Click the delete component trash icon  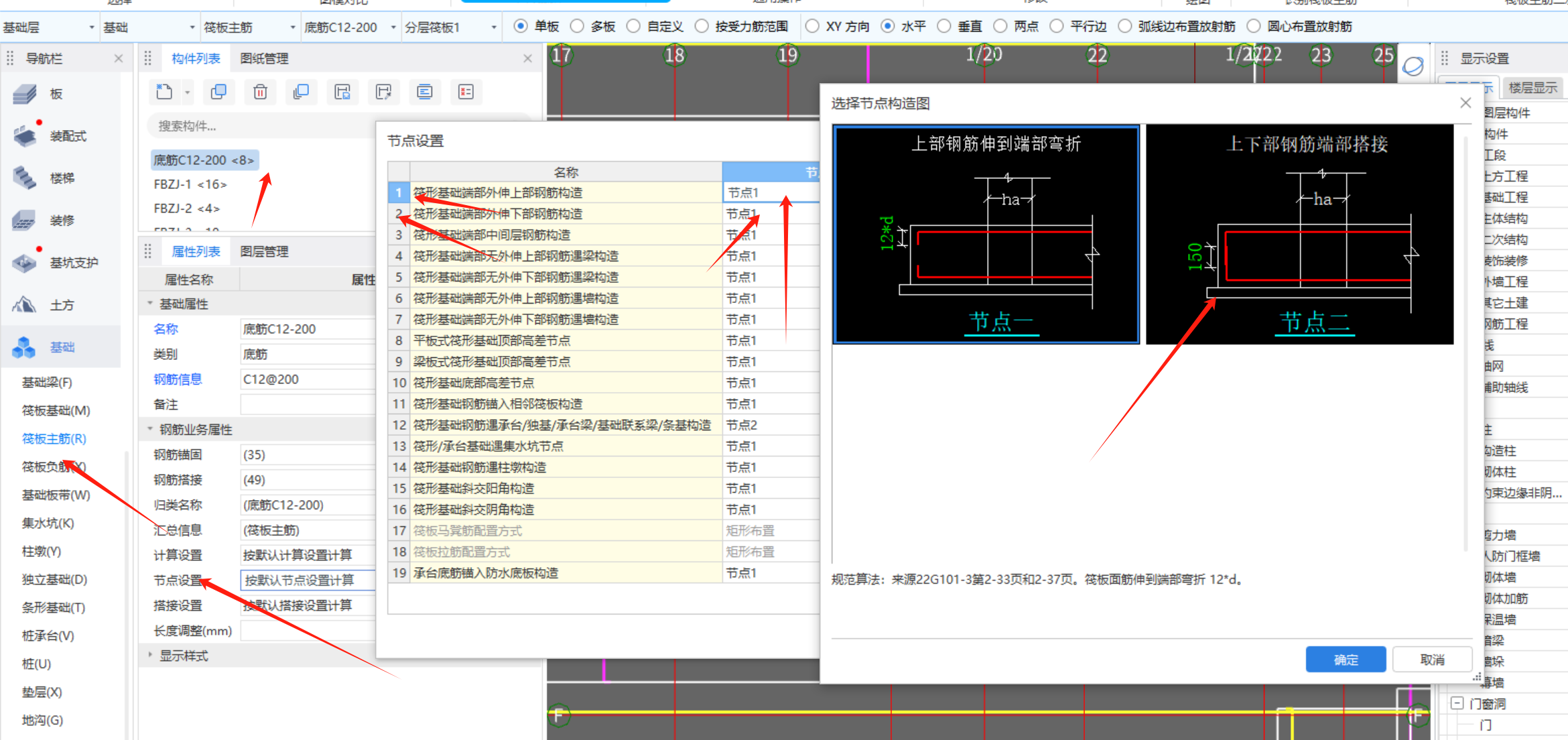[260, 92]
